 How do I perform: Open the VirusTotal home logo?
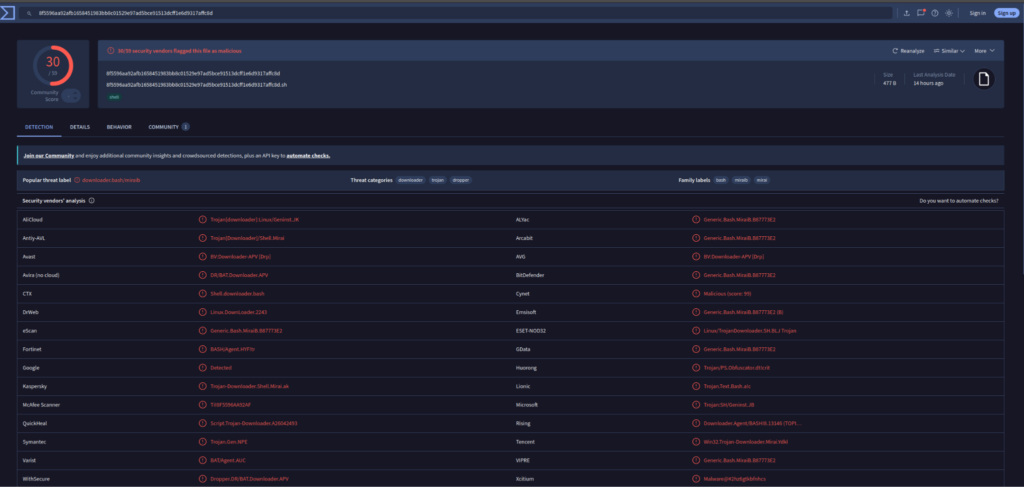point(7,12)
